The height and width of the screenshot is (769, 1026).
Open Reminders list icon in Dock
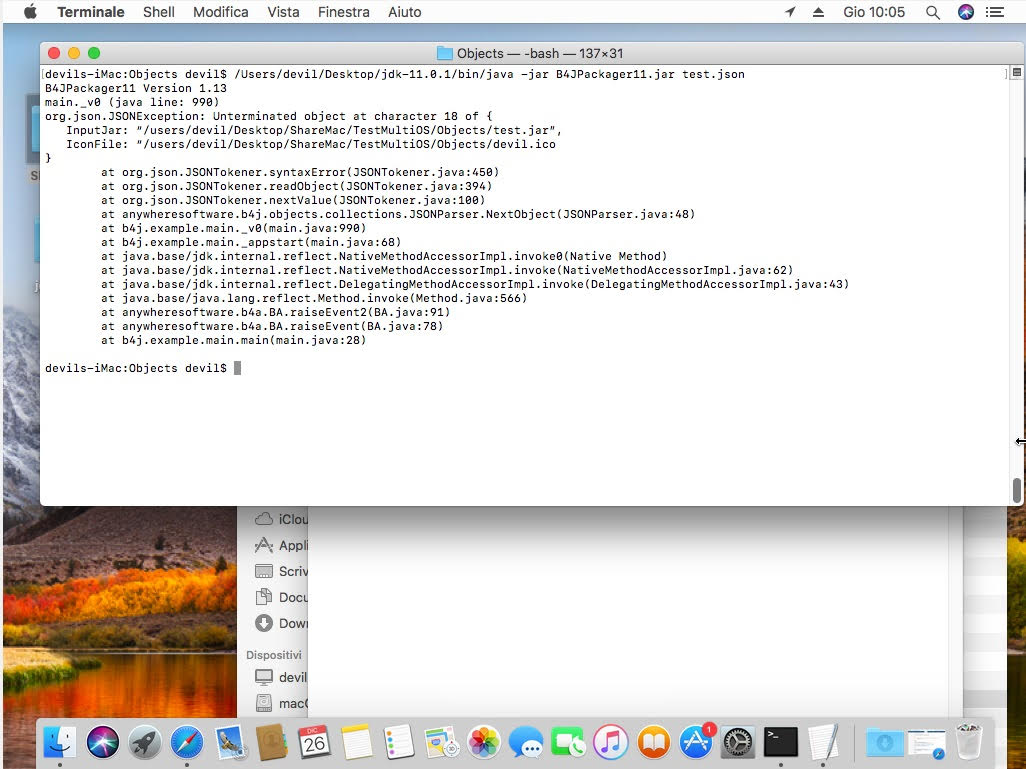tap(398, 742)
